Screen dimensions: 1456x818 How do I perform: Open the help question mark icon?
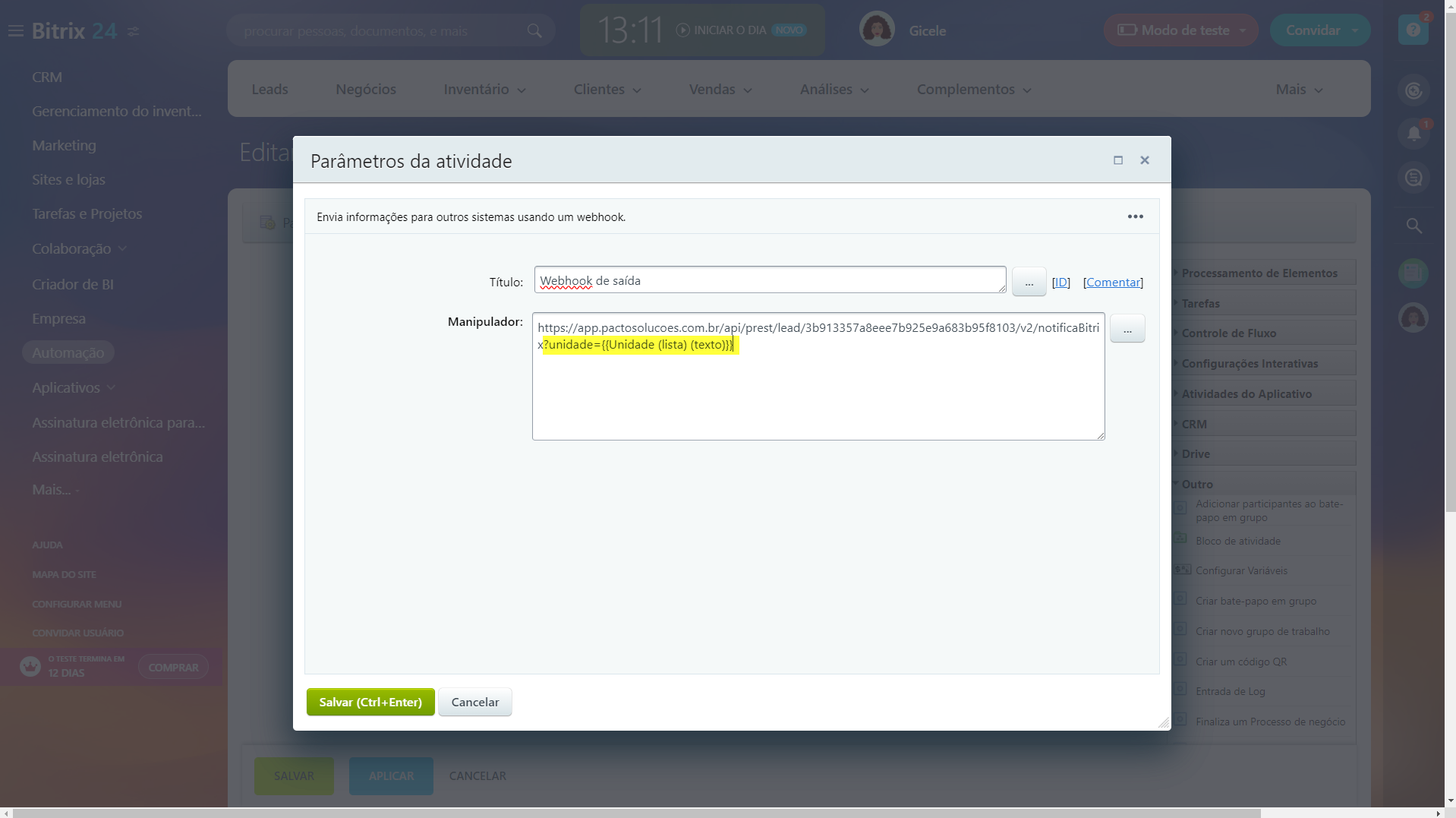coord(1413,29)
